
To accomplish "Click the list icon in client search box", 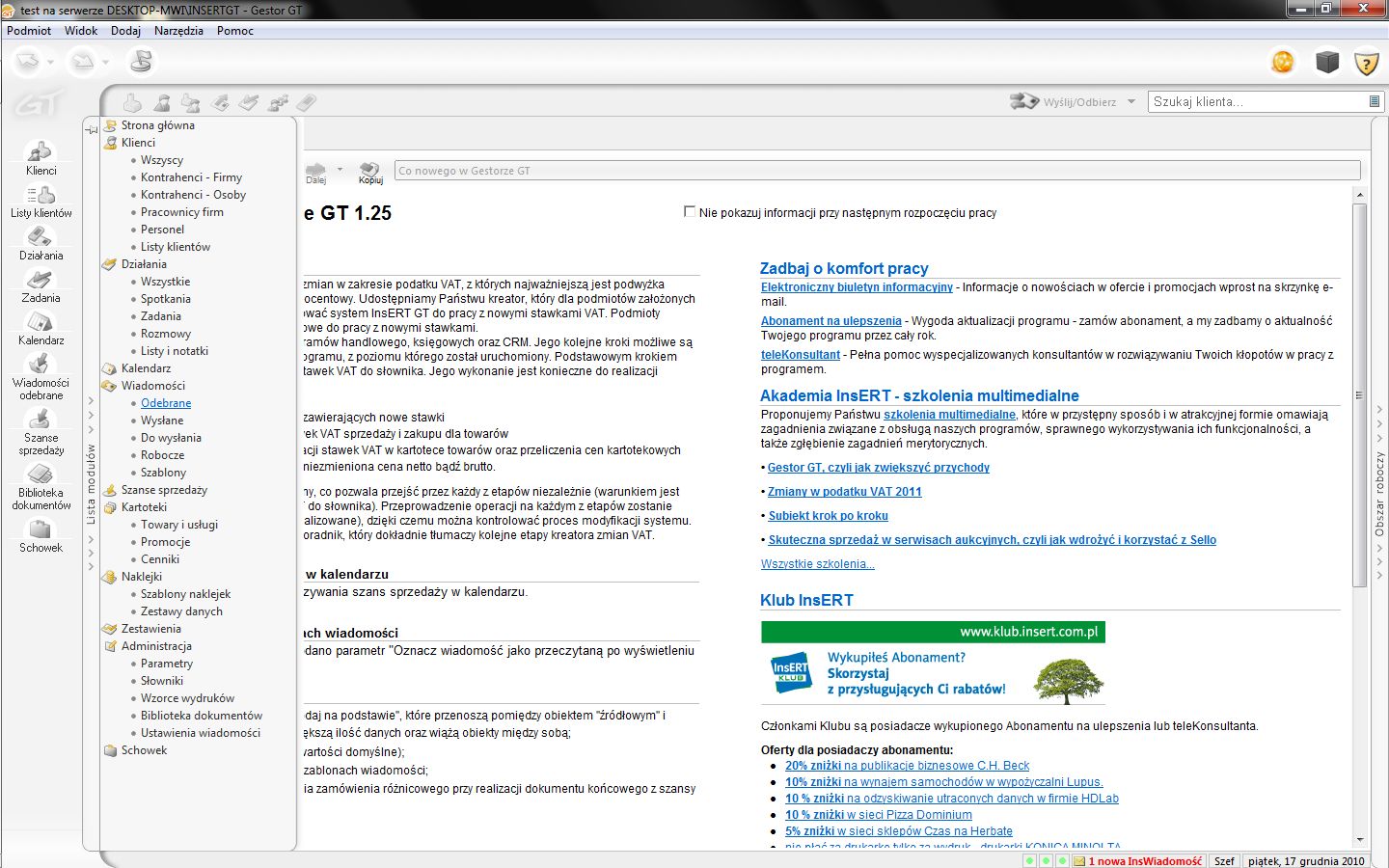I will [x=1375, y=101].
